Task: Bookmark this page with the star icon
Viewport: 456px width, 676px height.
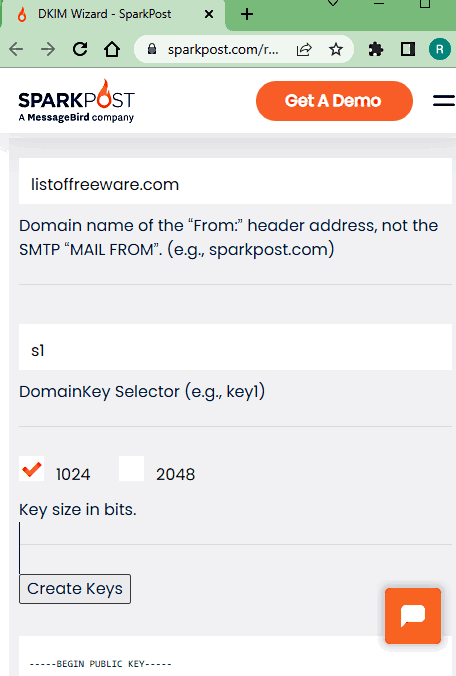Action: (336, 50)
